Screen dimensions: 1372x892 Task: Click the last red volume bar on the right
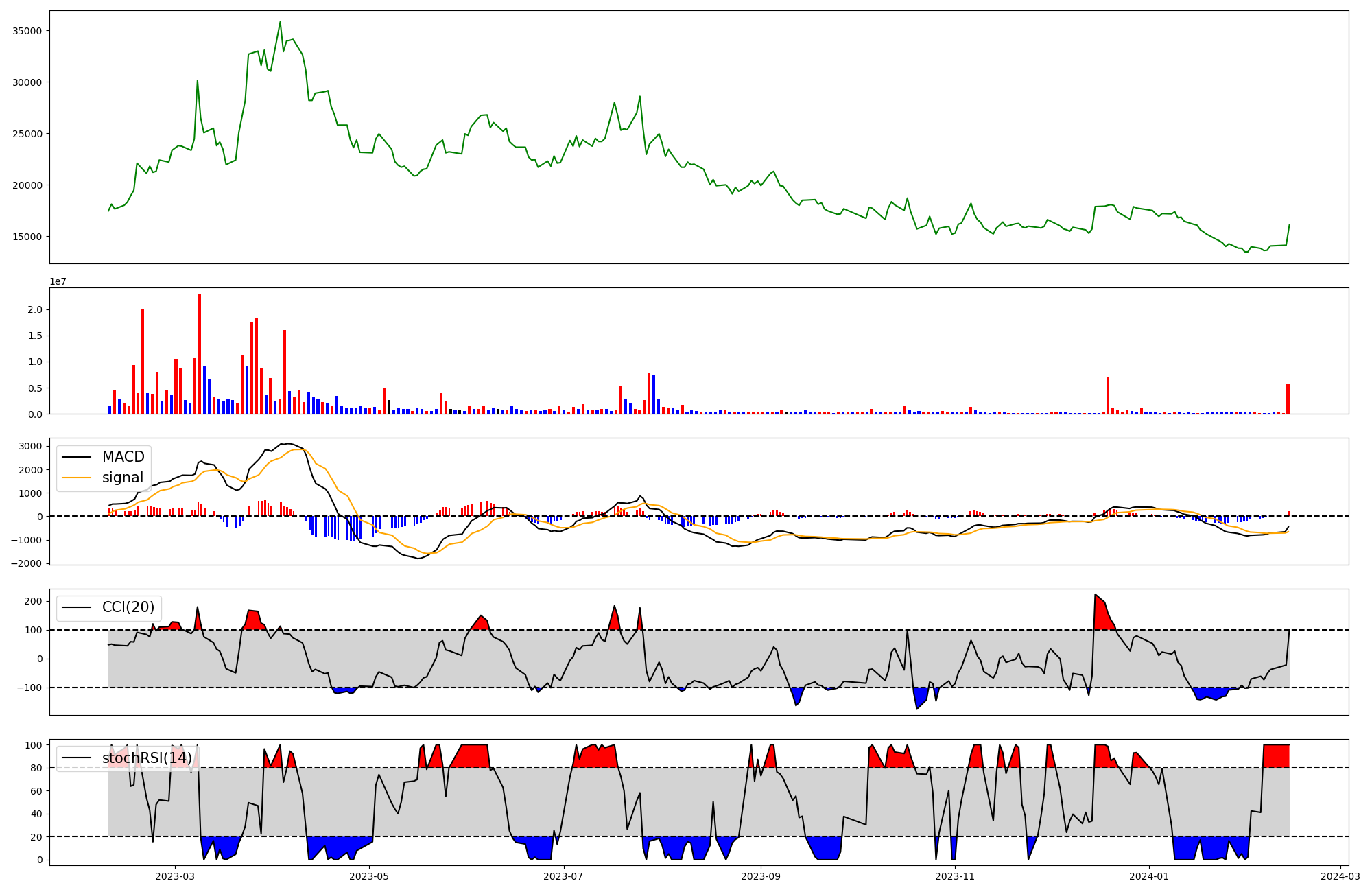pos(1288,399)
